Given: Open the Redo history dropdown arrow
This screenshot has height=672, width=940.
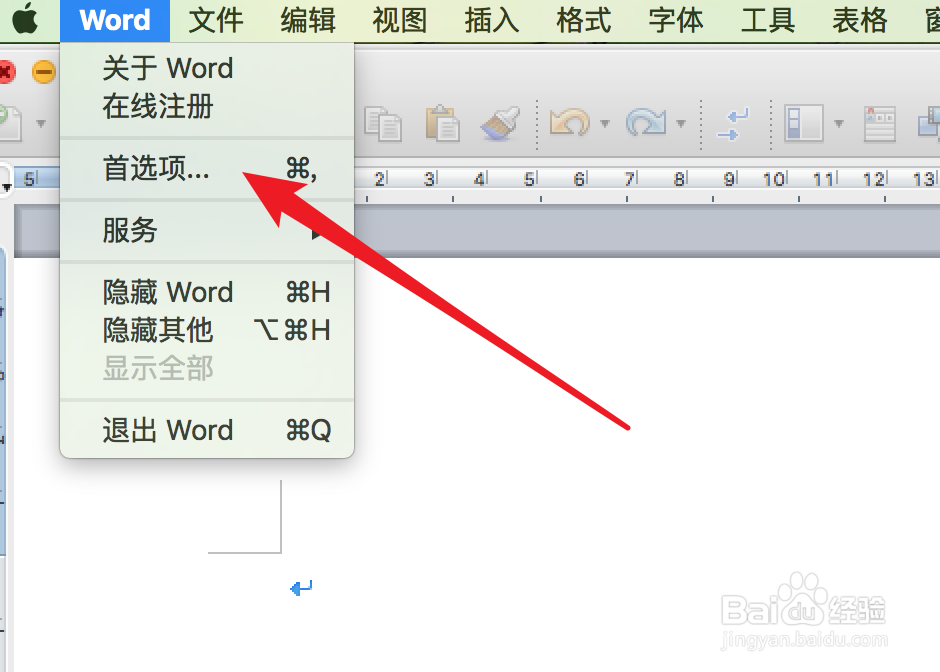Looking at the screenshot, I should point(681,124).
